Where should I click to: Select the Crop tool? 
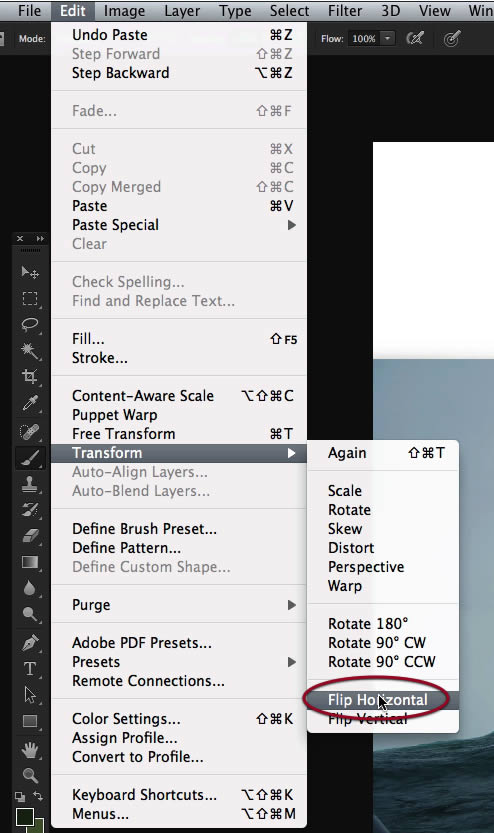(x=30, y=377)
